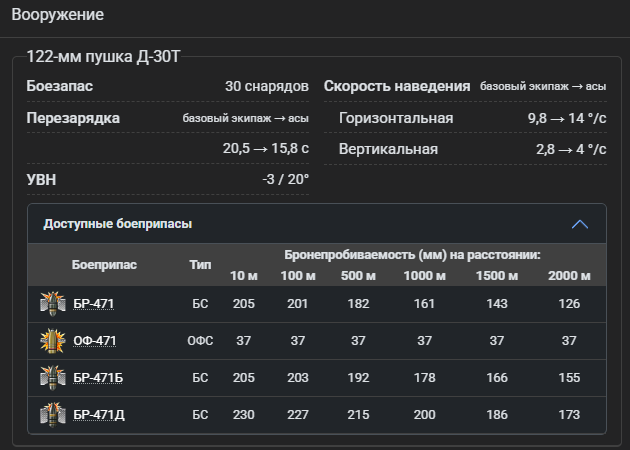Open the БР-471Д ammo link
The width and height of the screenshot is (630, 450).
coord(99,415)
